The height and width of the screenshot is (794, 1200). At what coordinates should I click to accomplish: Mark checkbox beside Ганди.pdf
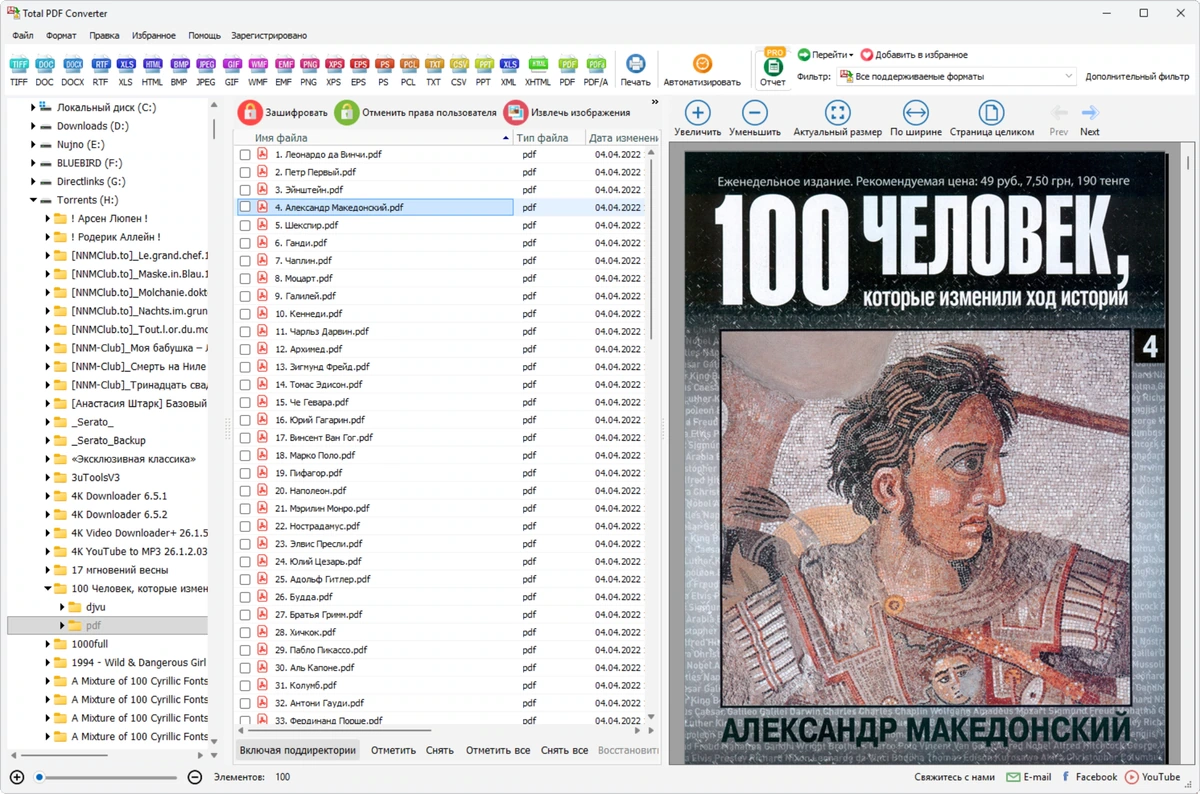(245, 243)
